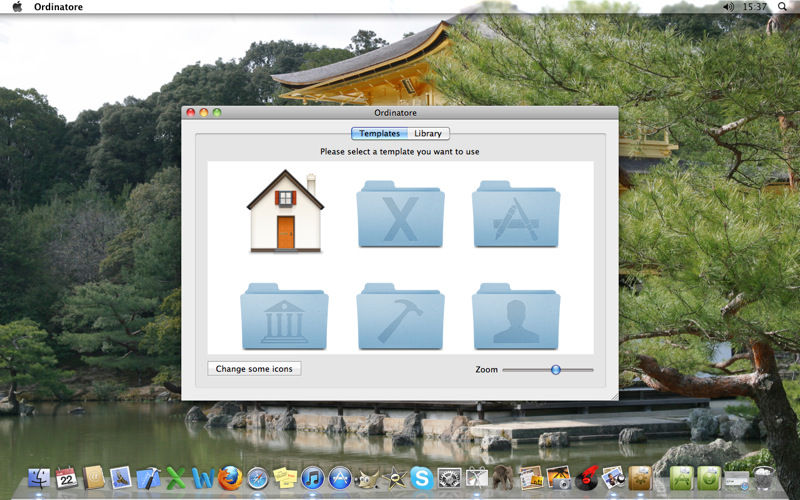This screenshot has width=800, height=500.
Task: Close the Ordinatore window
Action: pyautogui.click(x=190, y=112)
